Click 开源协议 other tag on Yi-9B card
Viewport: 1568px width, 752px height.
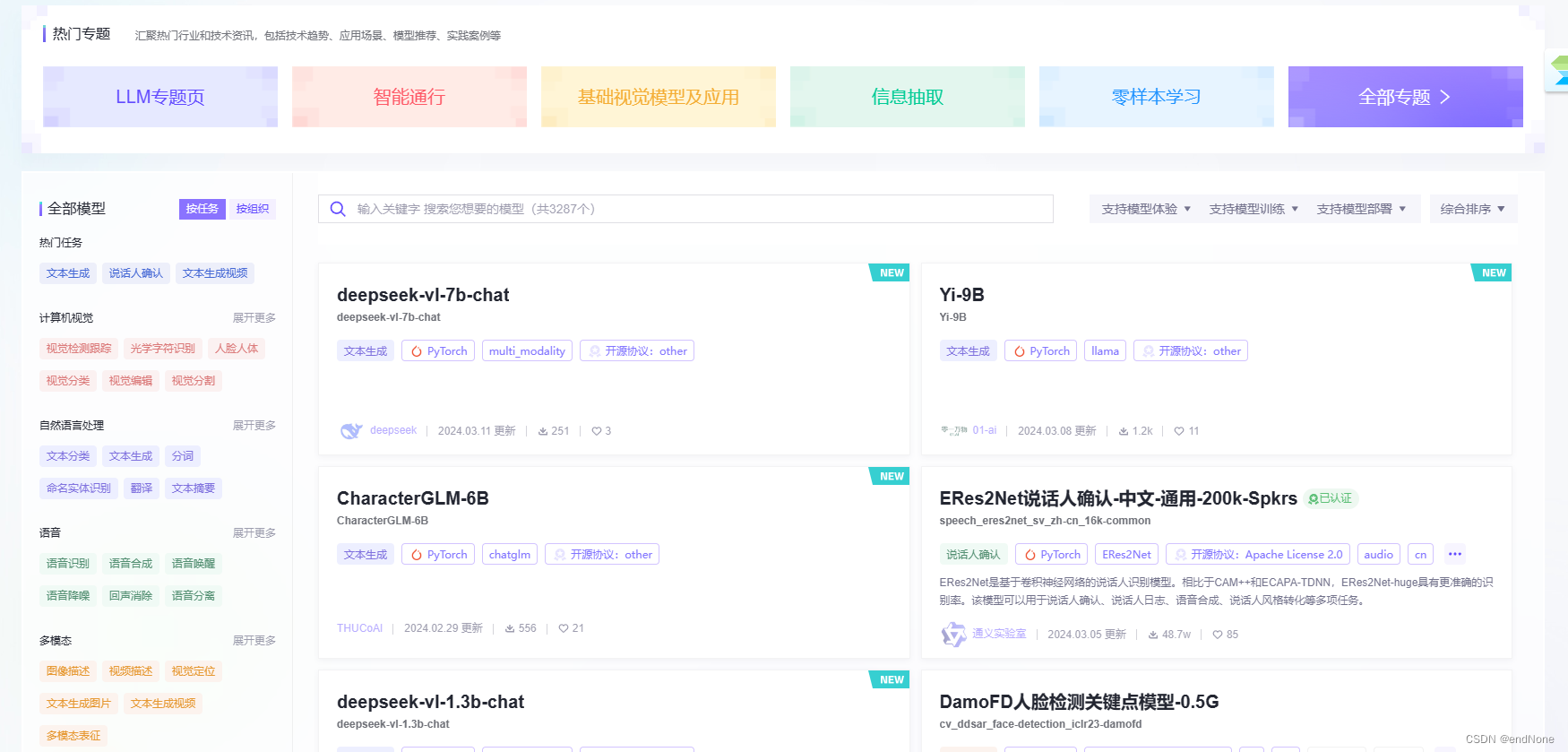pos(1191,351)
